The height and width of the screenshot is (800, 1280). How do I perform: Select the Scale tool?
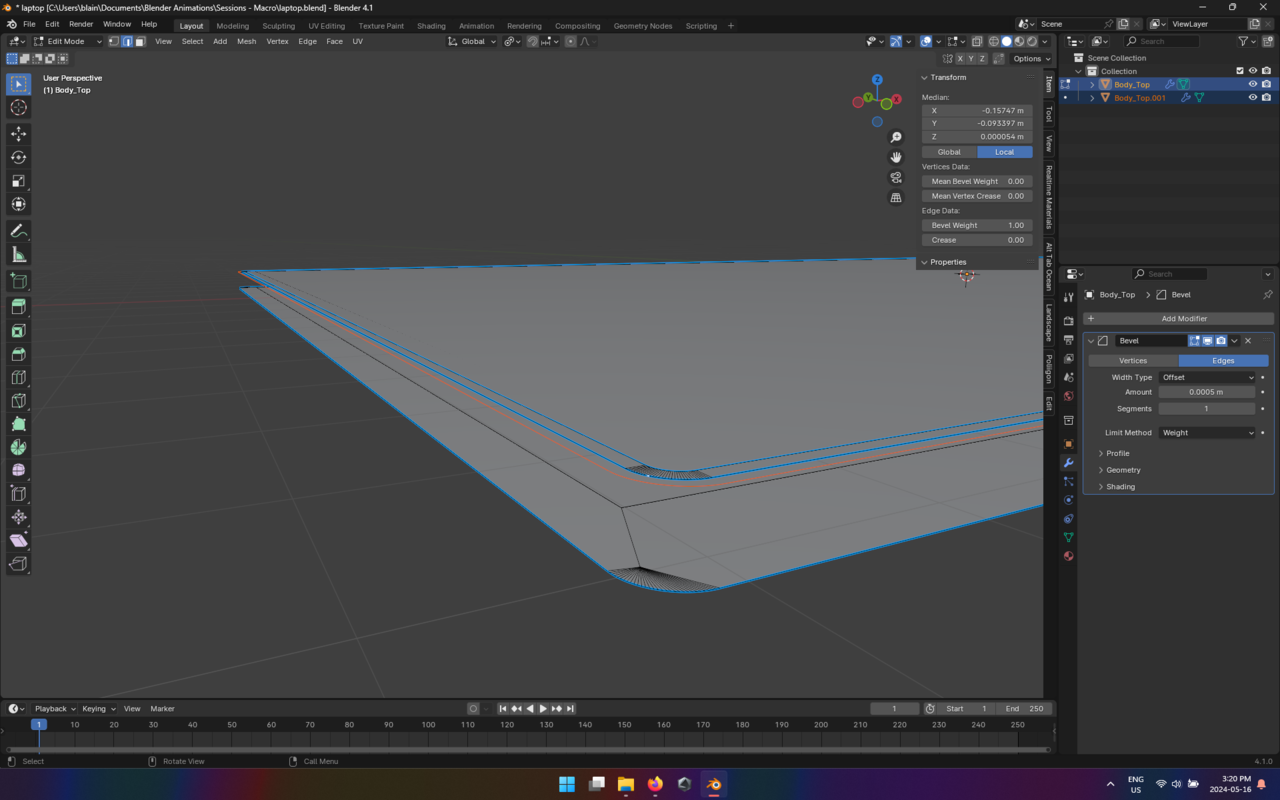18,181
